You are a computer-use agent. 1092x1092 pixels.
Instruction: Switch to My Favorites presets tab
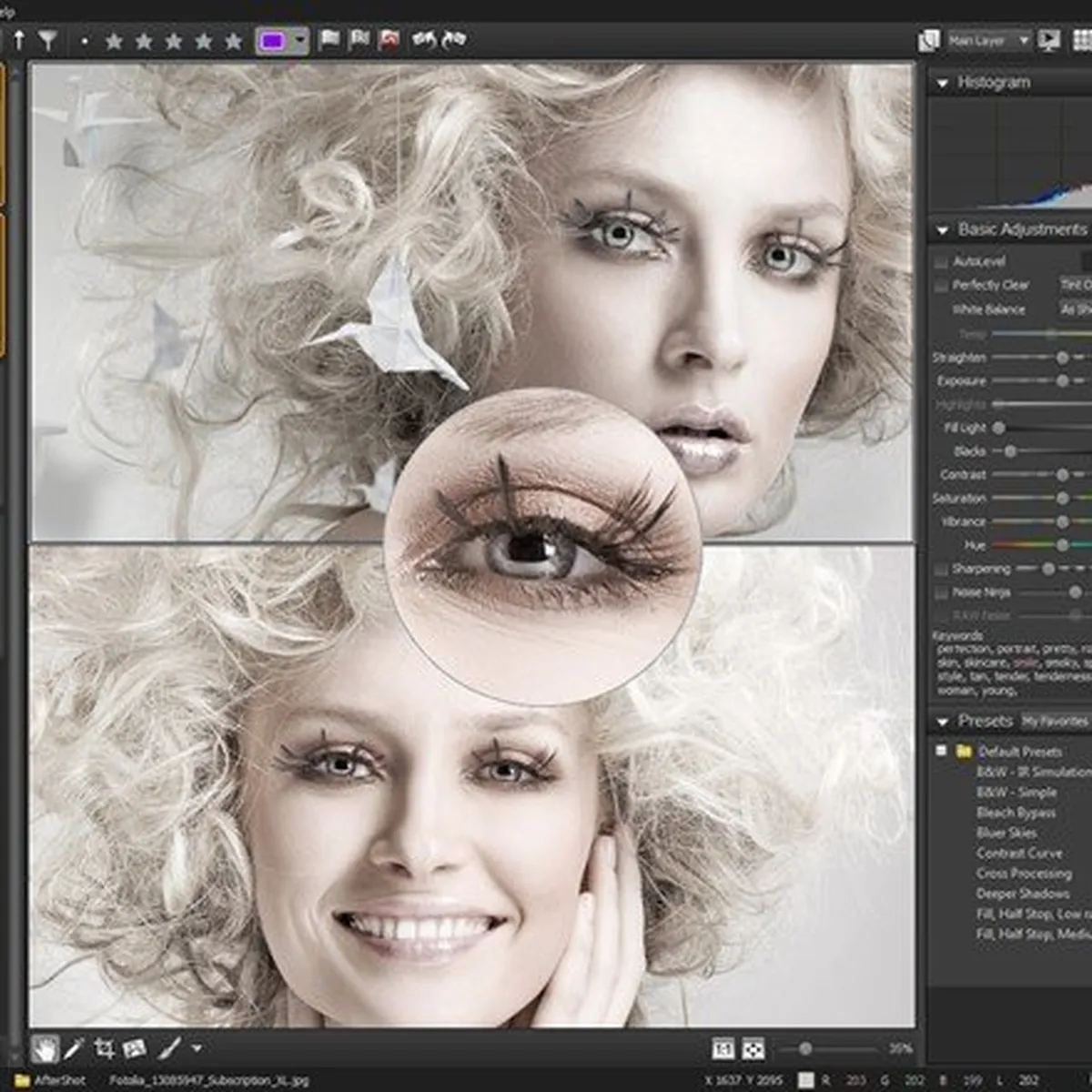[x=1054, y=721]
